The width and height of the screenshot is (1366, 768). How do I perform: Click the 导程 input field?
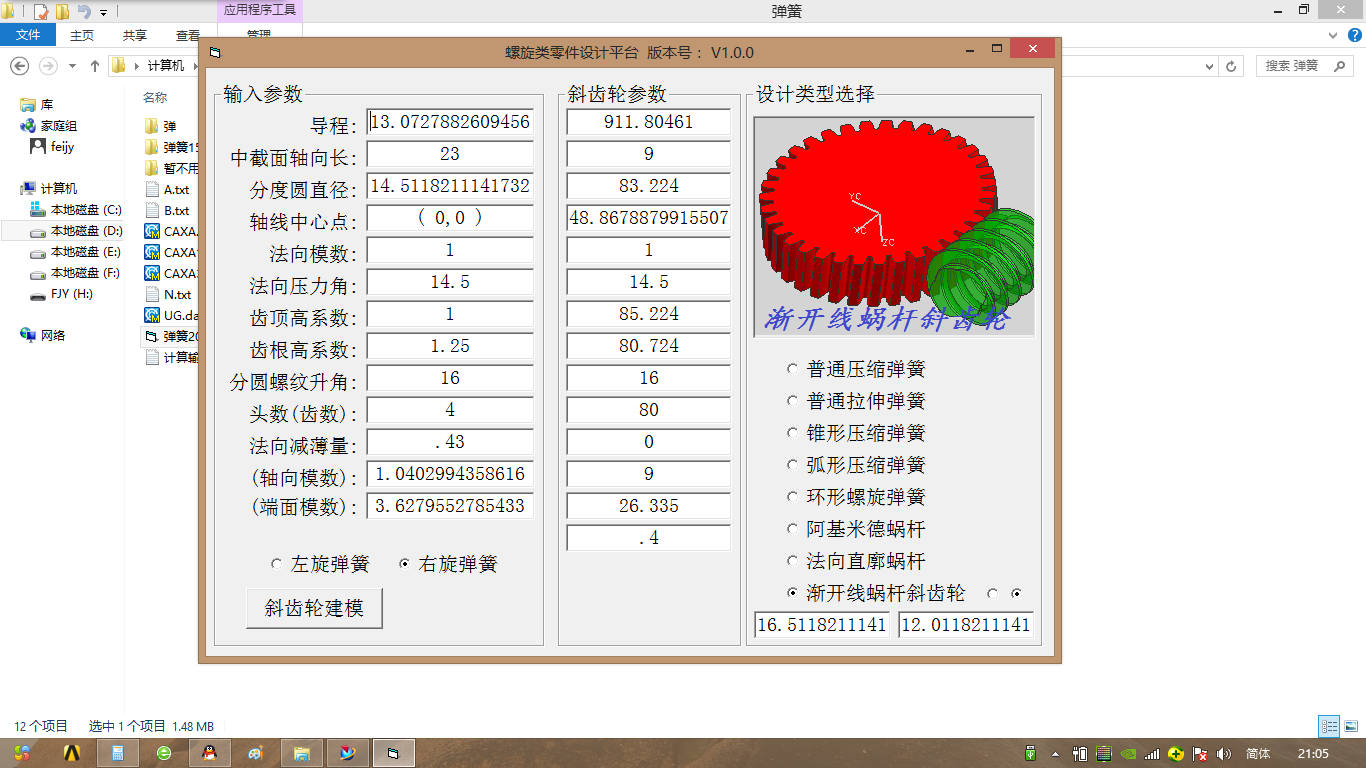(x=449, y=122)
